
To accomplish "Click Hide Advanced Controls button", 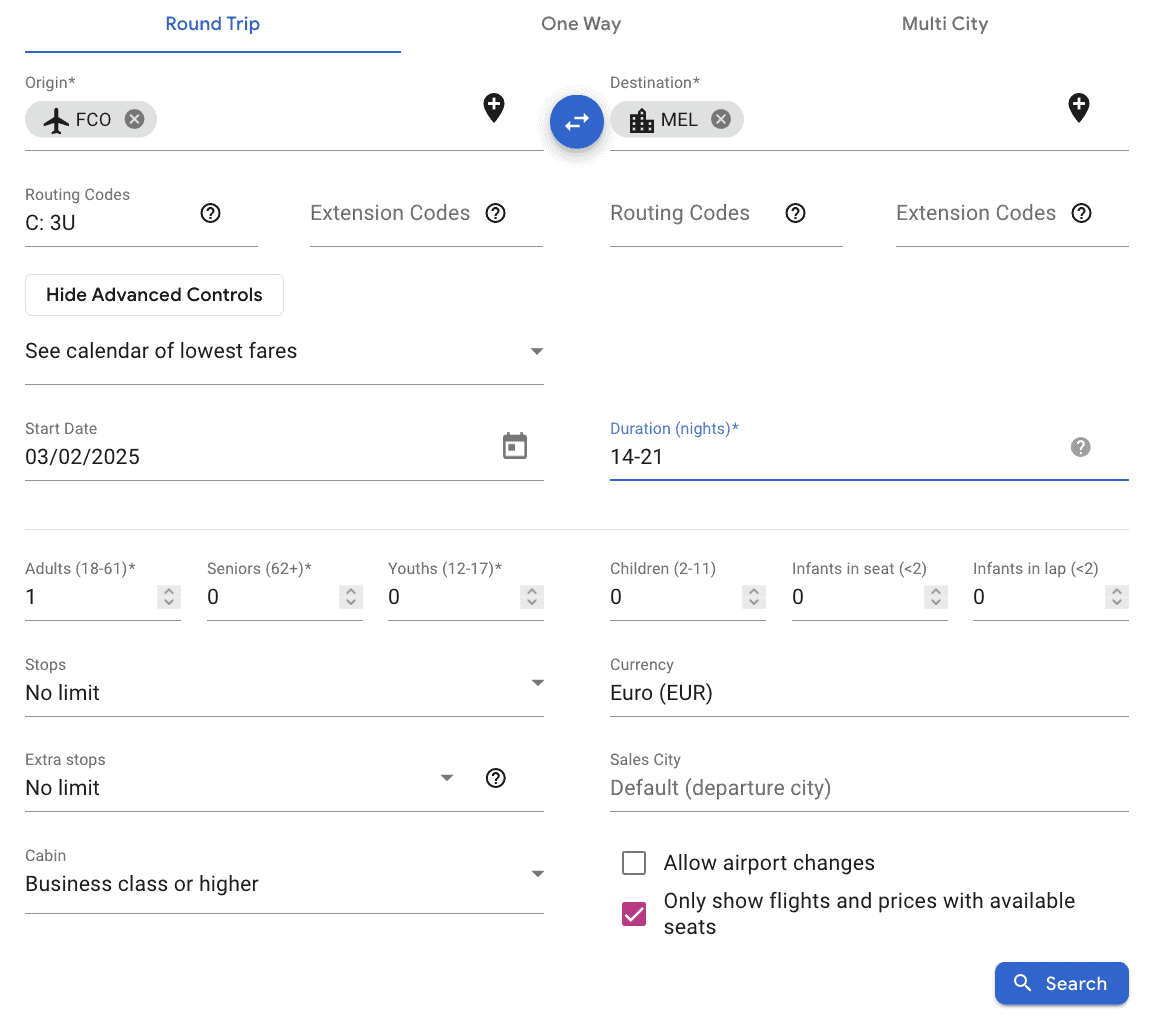I will click(154, 295).
